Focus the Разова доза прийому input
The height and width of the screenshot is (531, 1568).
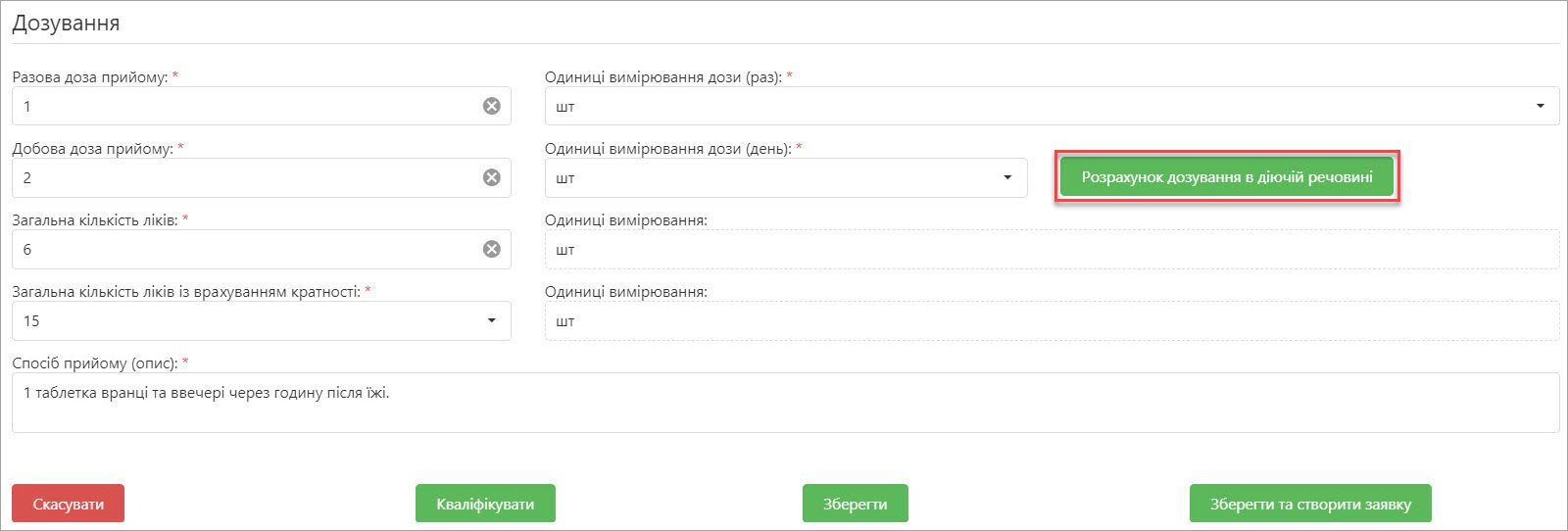pos(245,106)
